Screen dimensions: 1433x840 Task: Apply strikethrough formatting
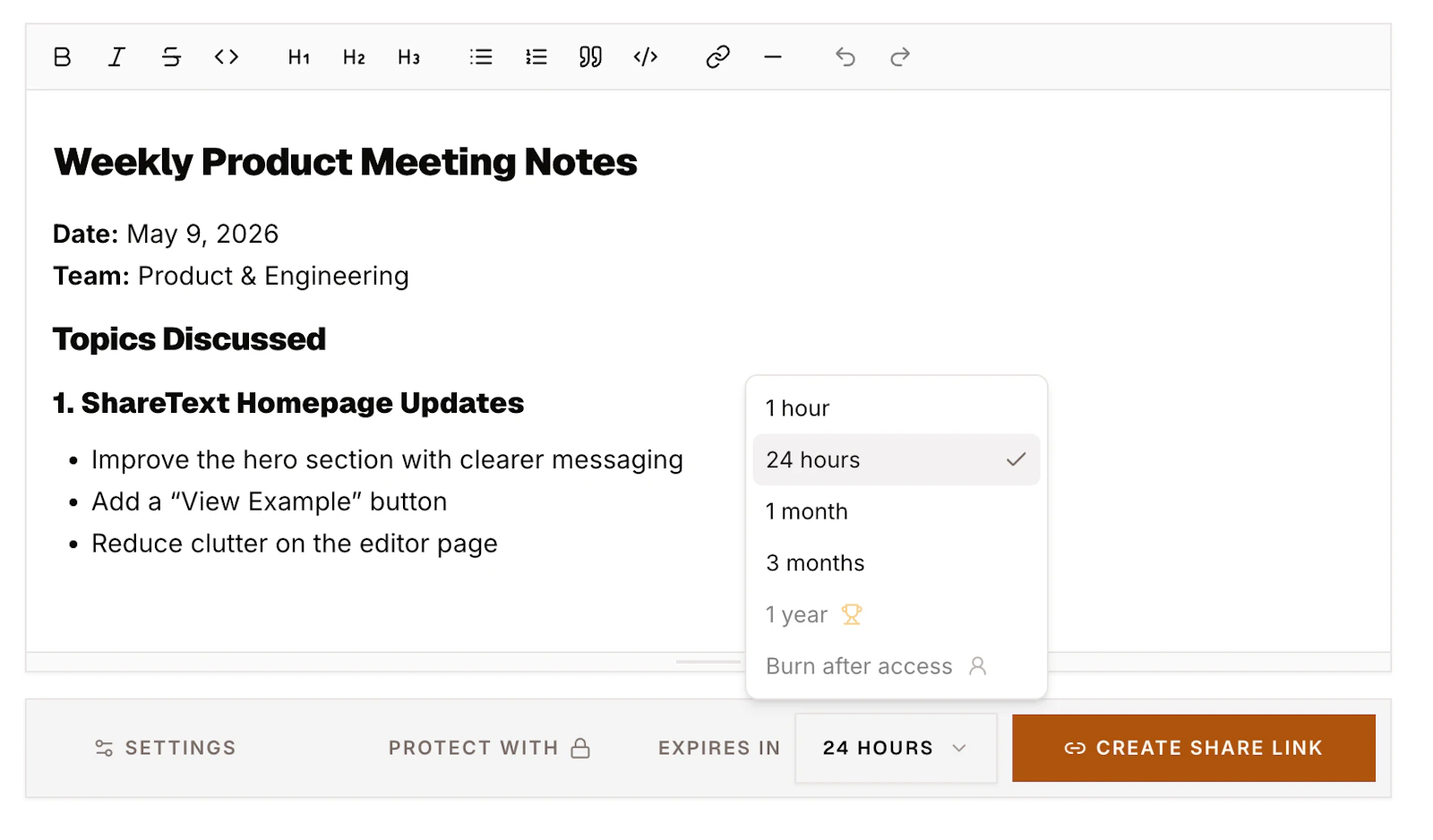(171, 57)
